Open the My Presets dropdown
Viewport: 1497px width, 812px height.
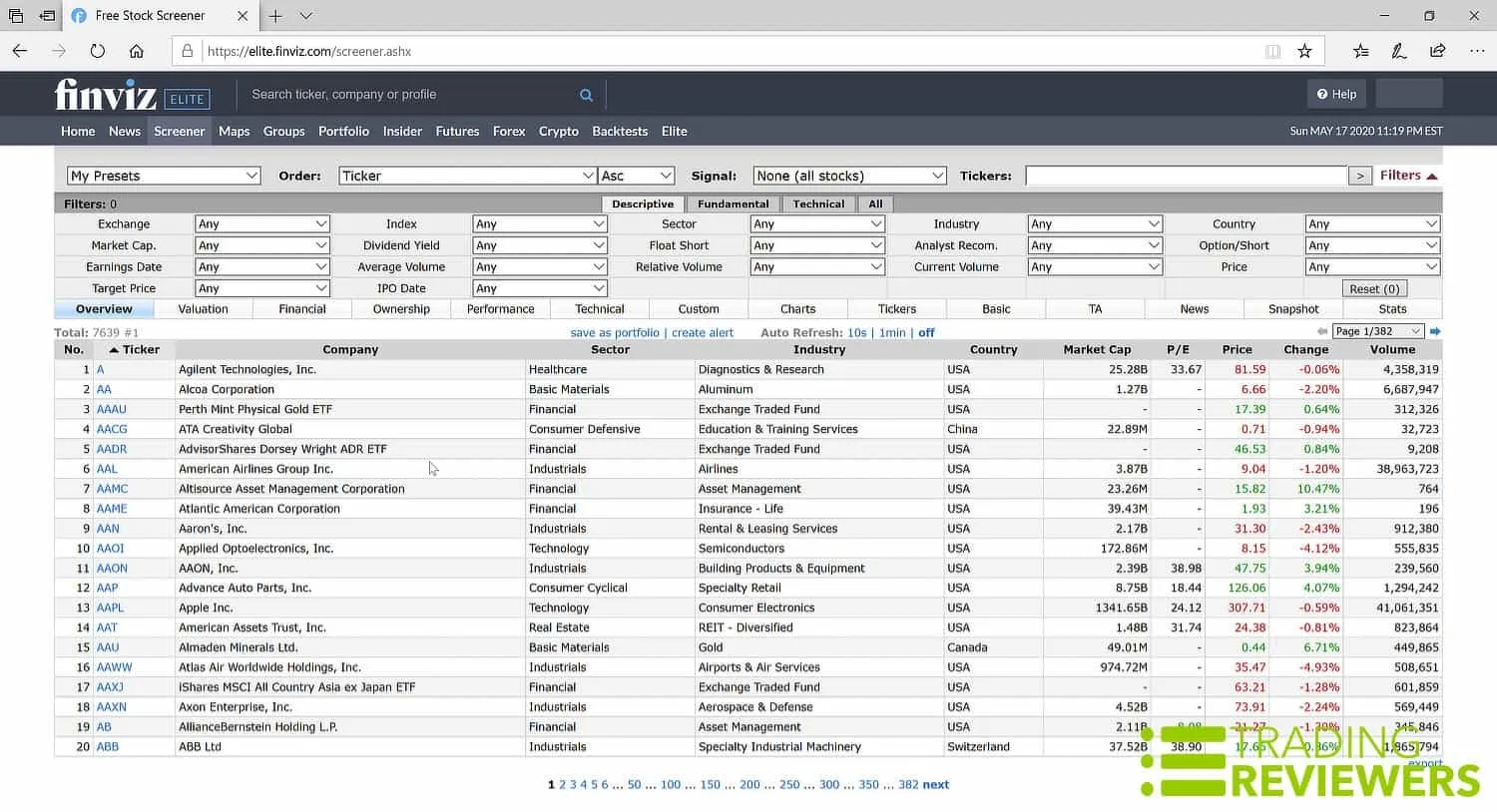[164, 176]
